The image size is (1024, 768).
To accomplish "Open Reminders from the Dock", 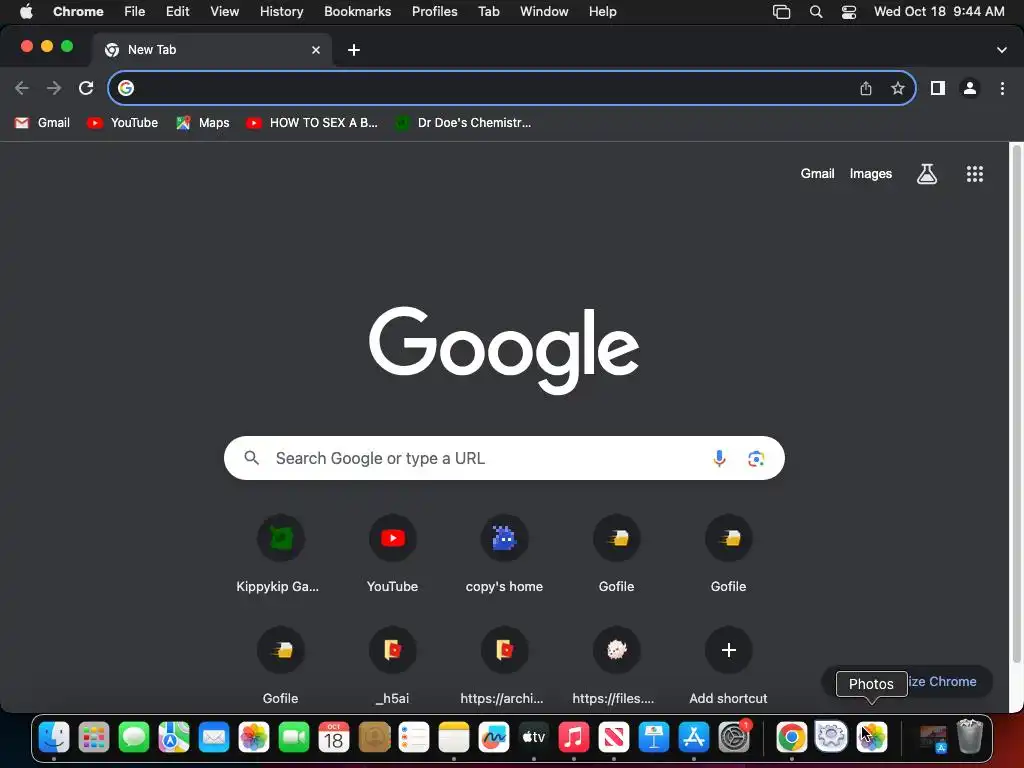I will (x=414, y=737).
